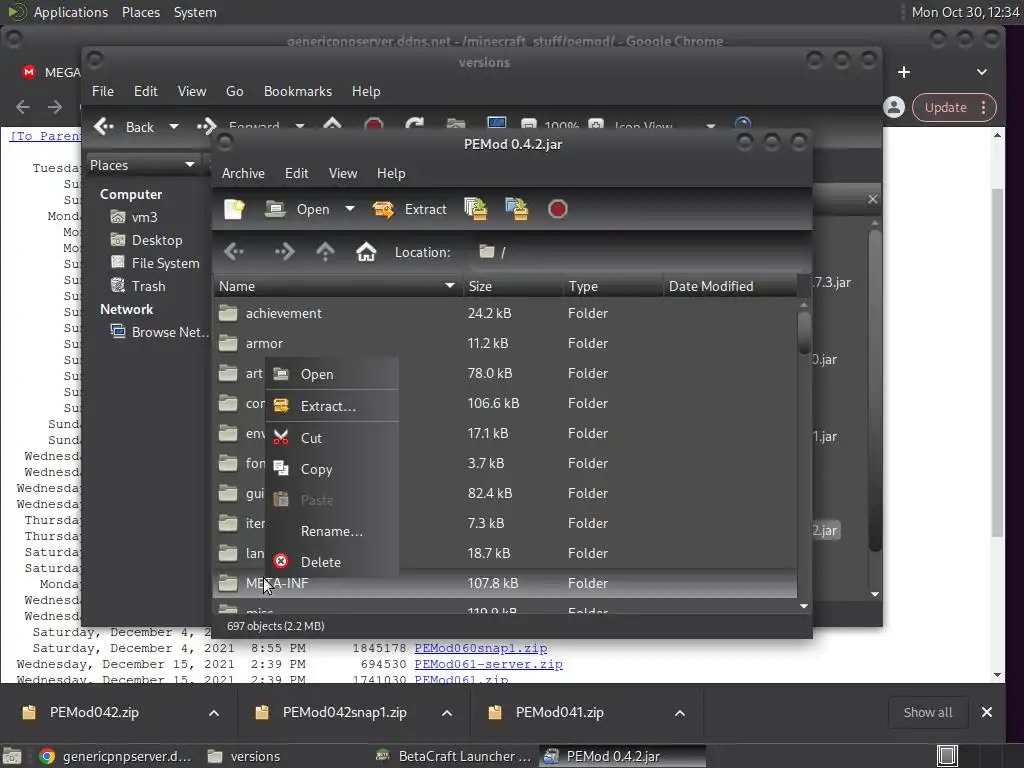Sort by the Type column header
Image resolution: width=1024 pixels, height=768 pixels.
pos(613,286)
